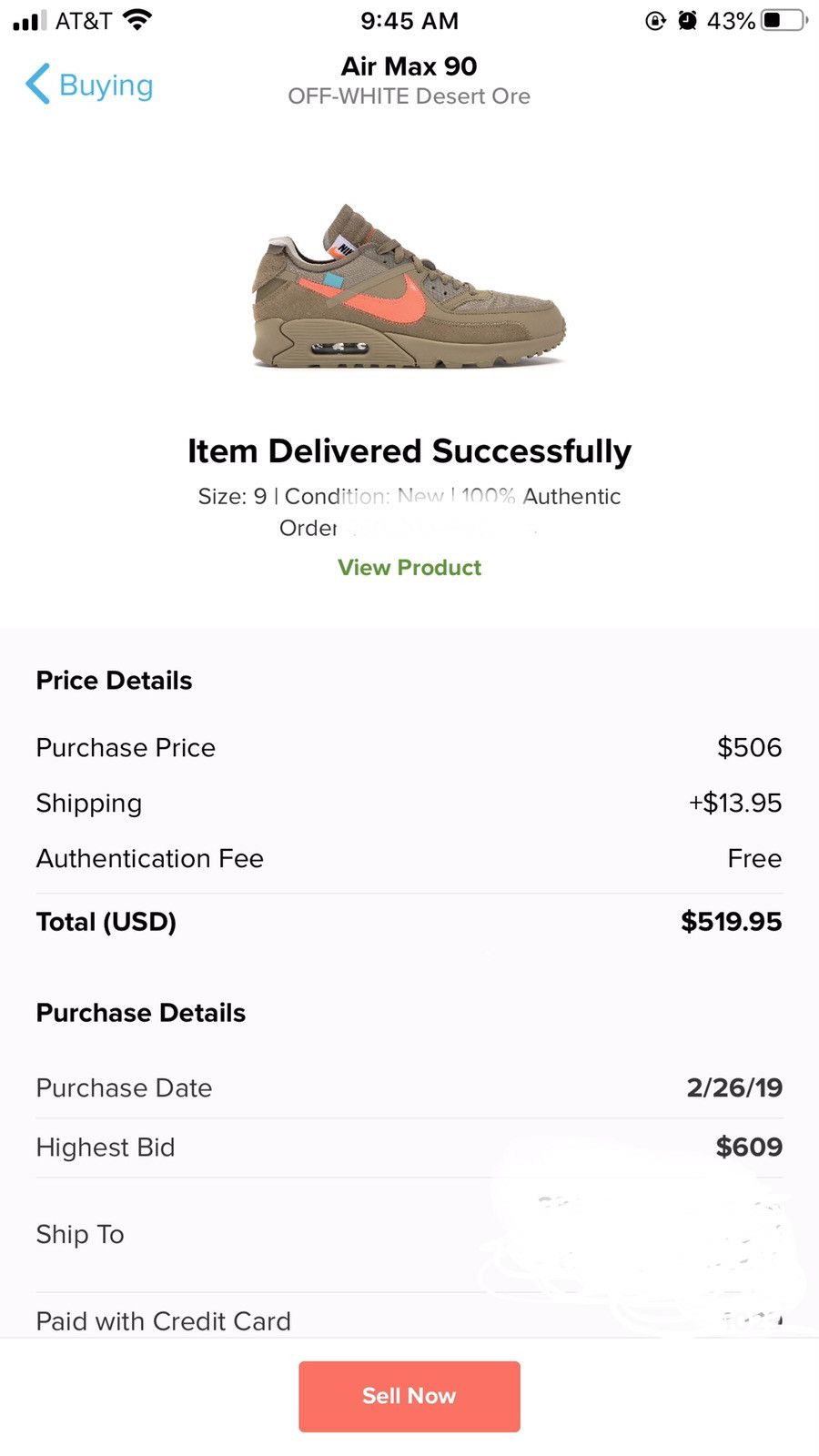Tap the Air Max 90 shoe image
The height and width of the screenshot is (1456, 819).
[409, 287]
